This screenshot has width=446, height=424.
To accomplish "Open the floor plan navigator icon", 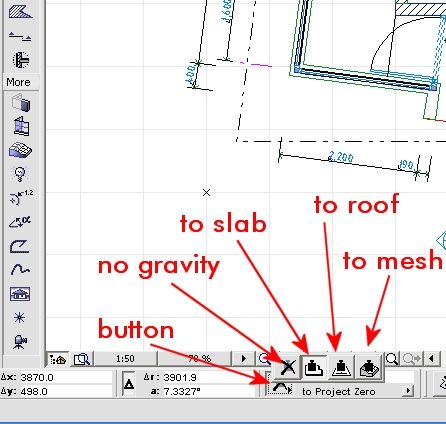I will [x=57, y=359].
